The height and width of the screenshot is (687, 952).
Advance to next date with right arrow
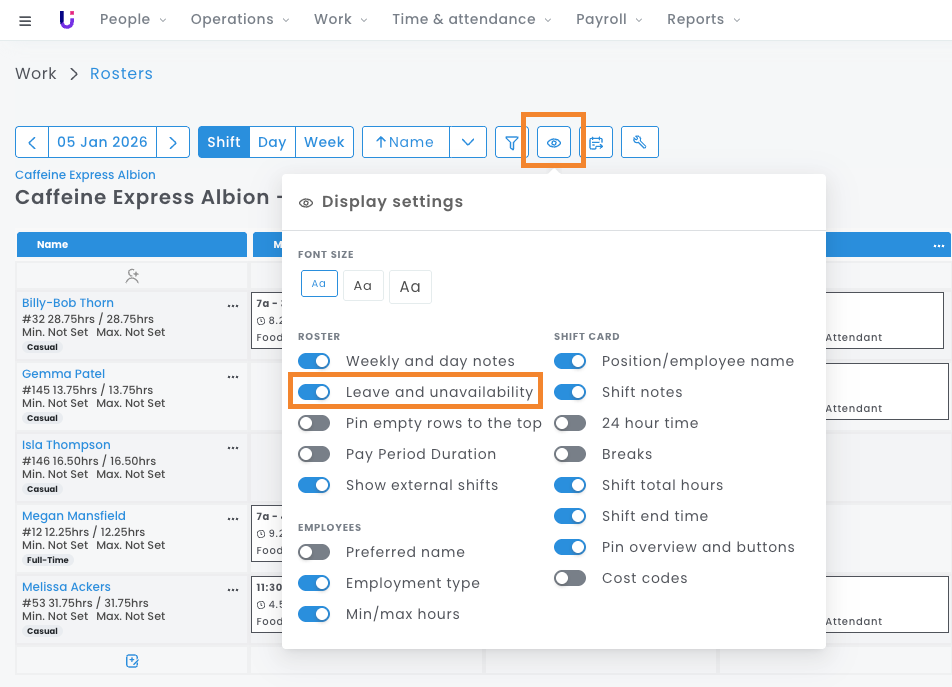[x=173, y=142]
